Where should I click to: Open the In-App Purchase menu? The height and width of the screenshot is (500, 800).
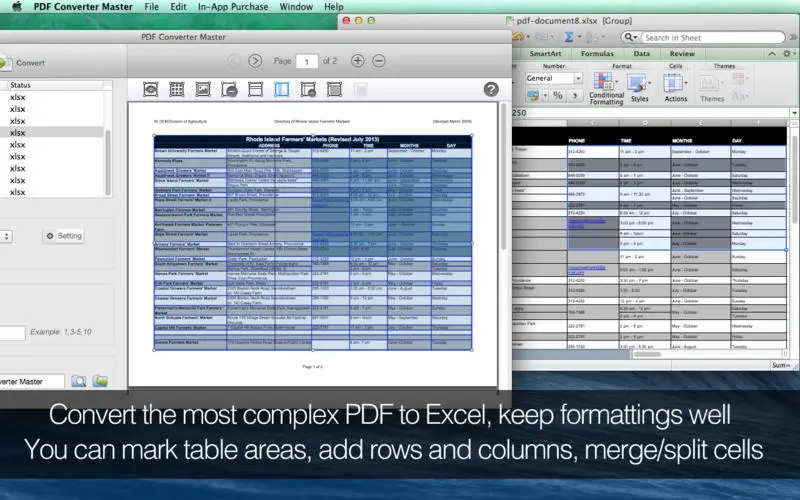(233, 7)
